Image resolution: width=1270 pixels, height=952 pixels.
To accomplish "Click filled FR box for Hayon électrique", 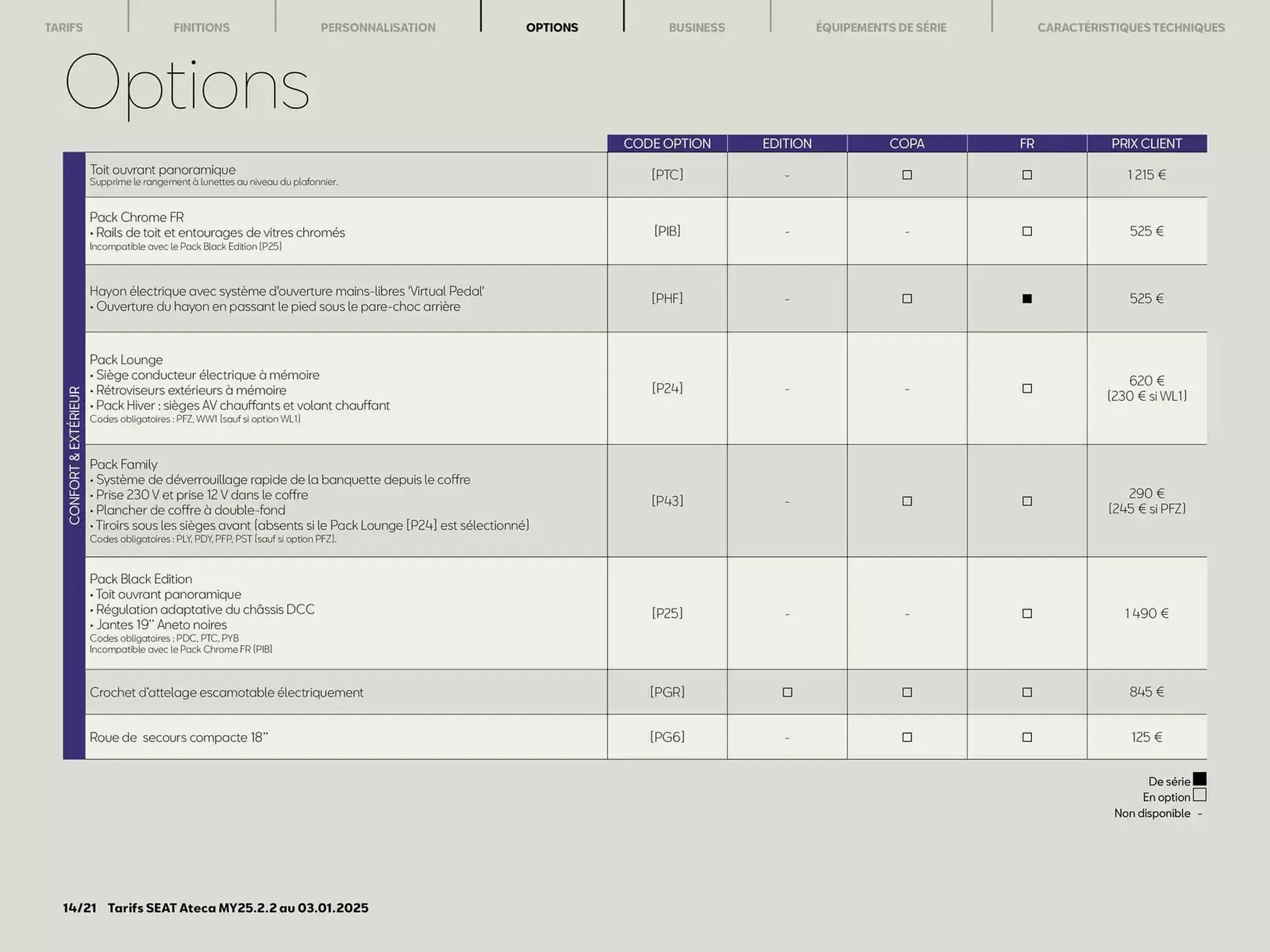I will (1027, 299).
